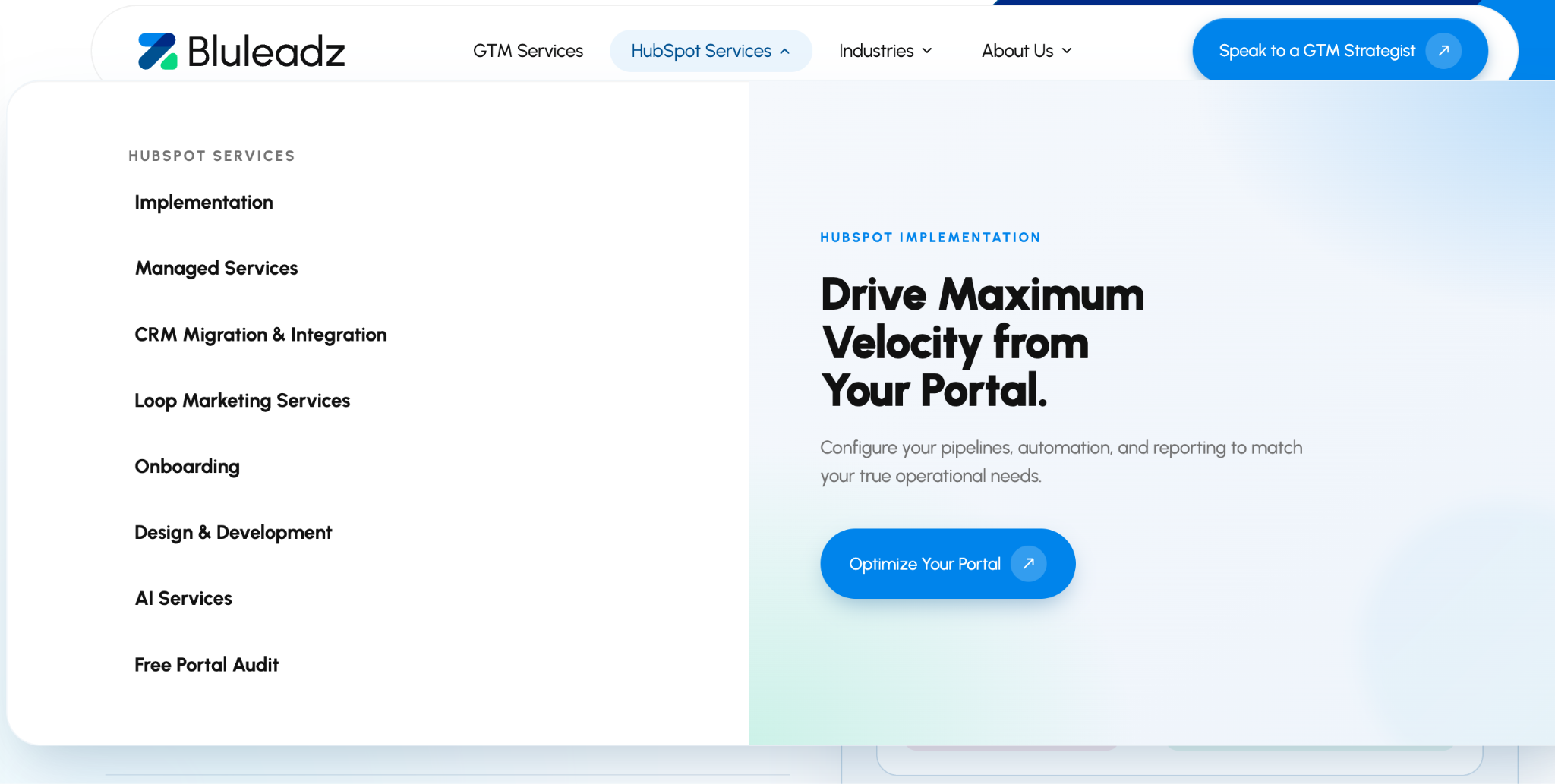Open the Onboarding link

[187, 467]
